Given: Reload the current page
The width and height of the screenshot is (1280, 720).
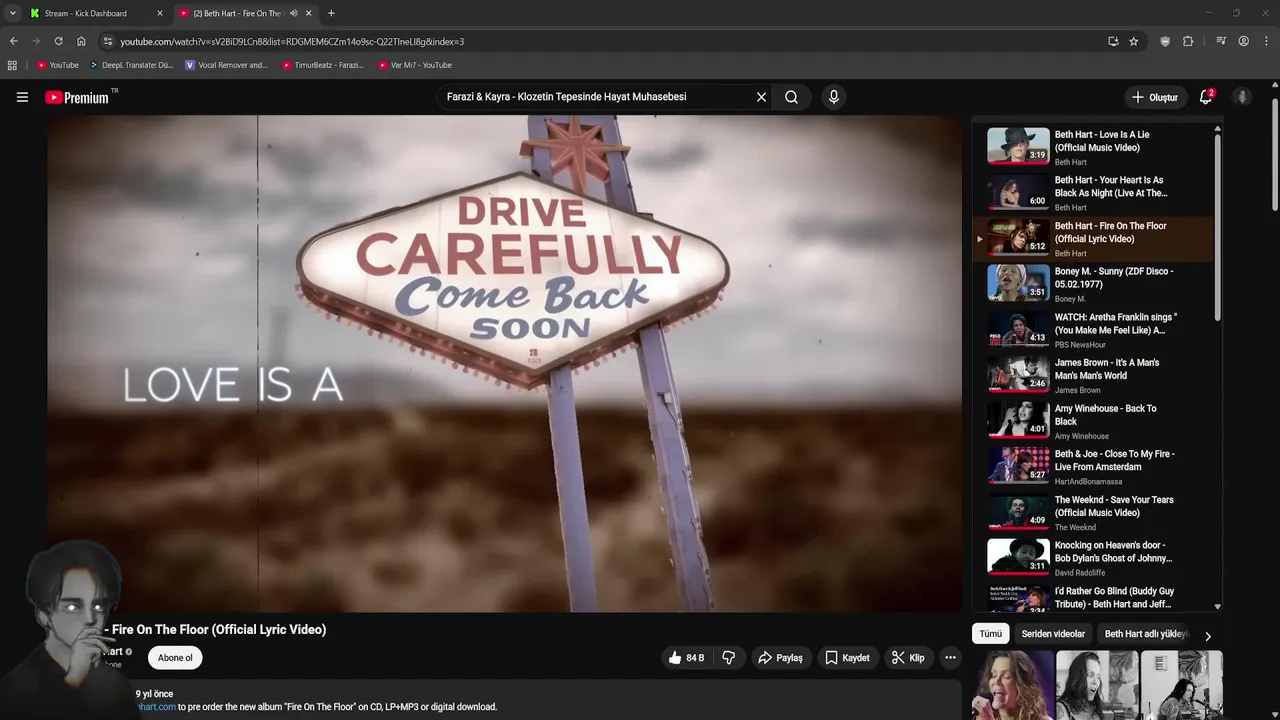Looking at the screenshot, I should [58, 41].
